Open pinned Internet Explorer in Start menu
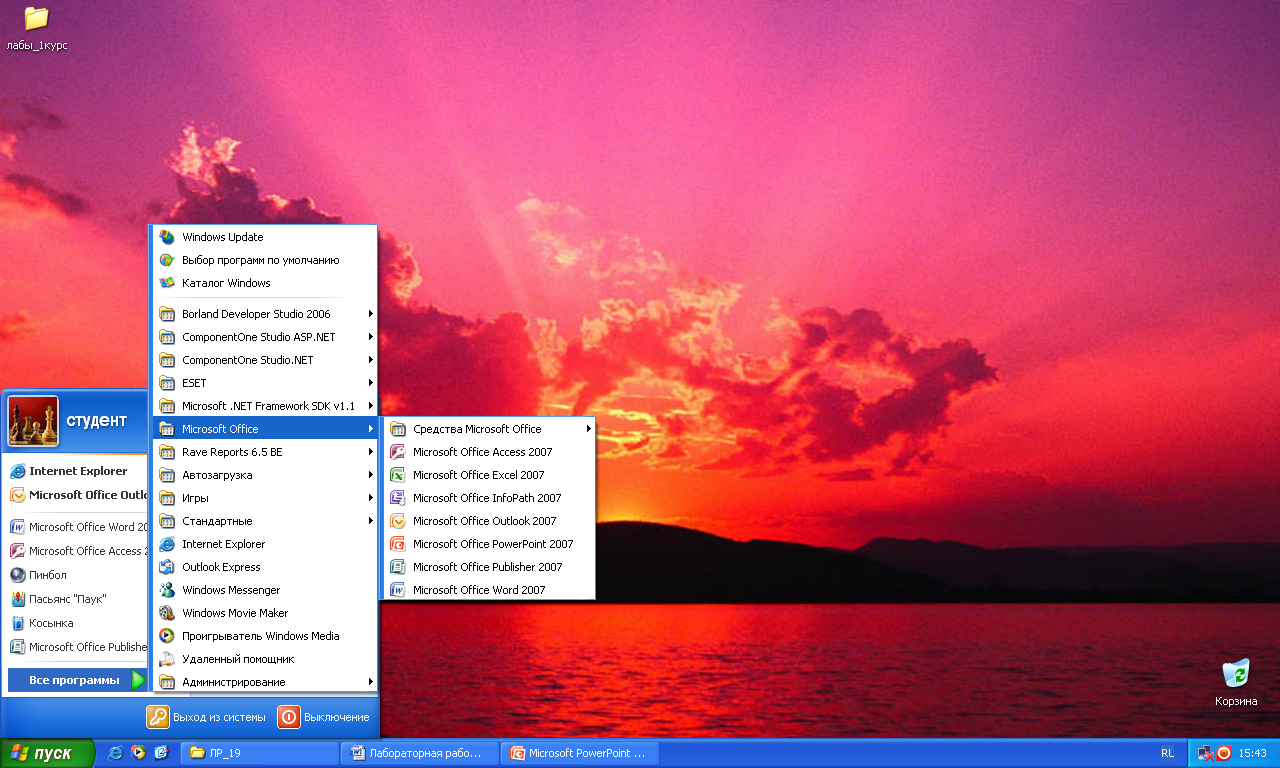The image size is (1280, 768). click(76, 471)
